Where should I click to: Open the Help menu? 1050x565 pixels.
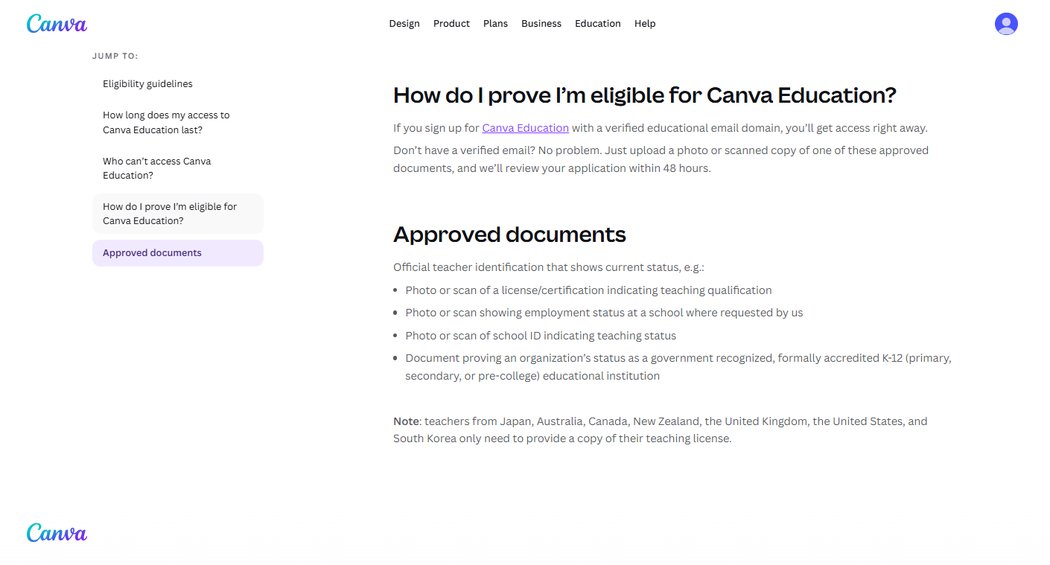tap(645, 23)
